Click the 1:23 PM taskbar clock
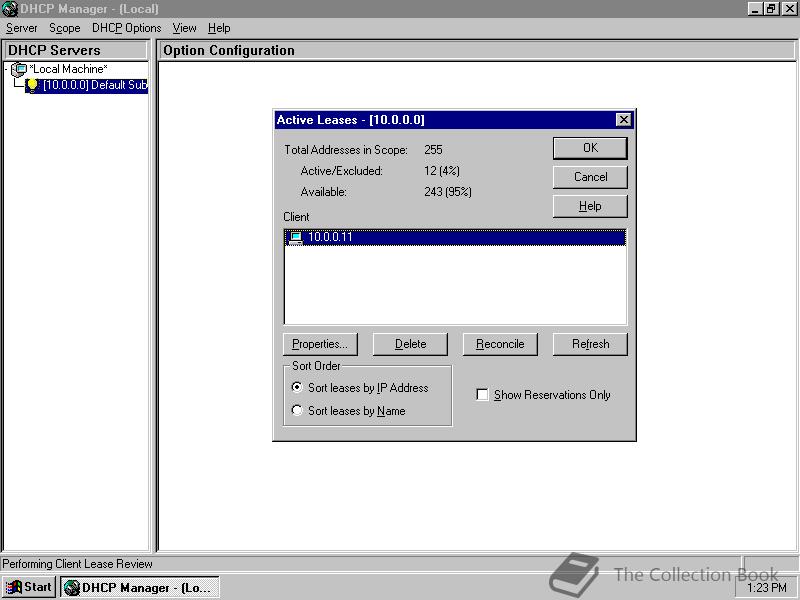Viewport: 800px width, 600px height. tap(767, 588)
